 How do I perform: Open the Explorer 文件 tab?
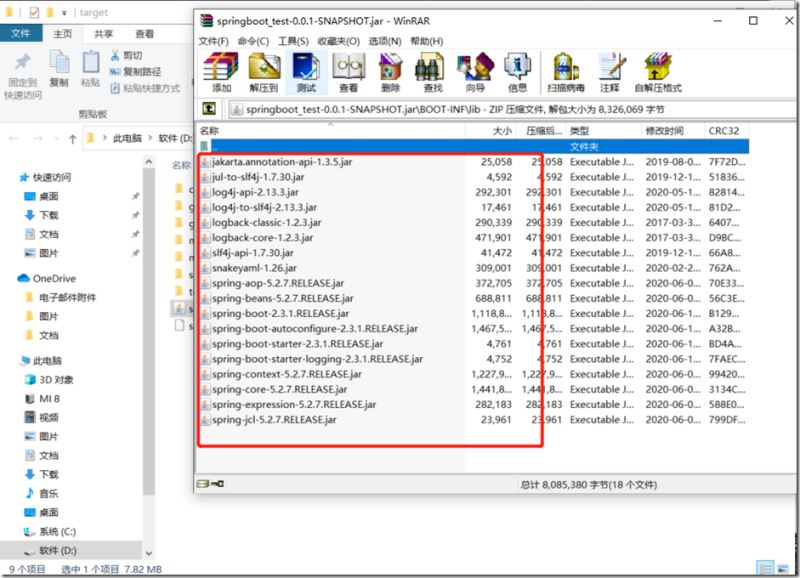click(20, 34)
